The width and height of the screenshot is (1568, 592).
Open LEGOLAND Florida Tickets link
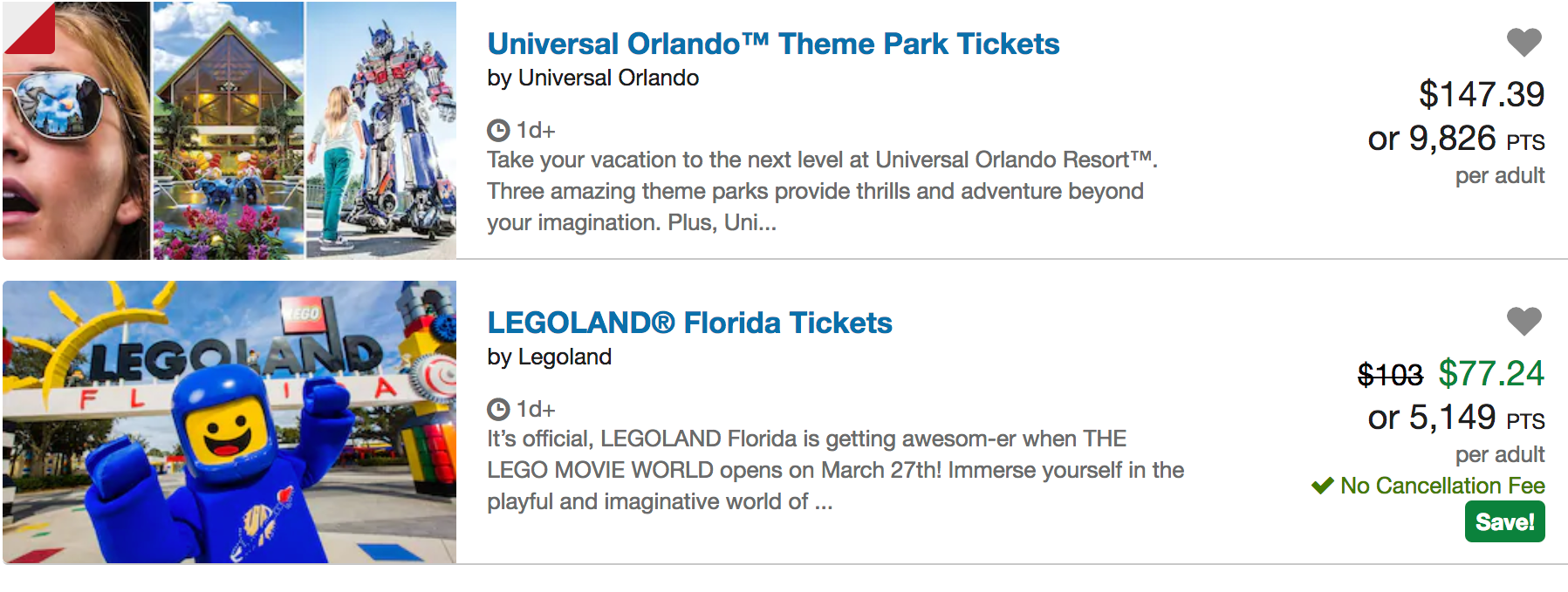(x=689, y=323)
